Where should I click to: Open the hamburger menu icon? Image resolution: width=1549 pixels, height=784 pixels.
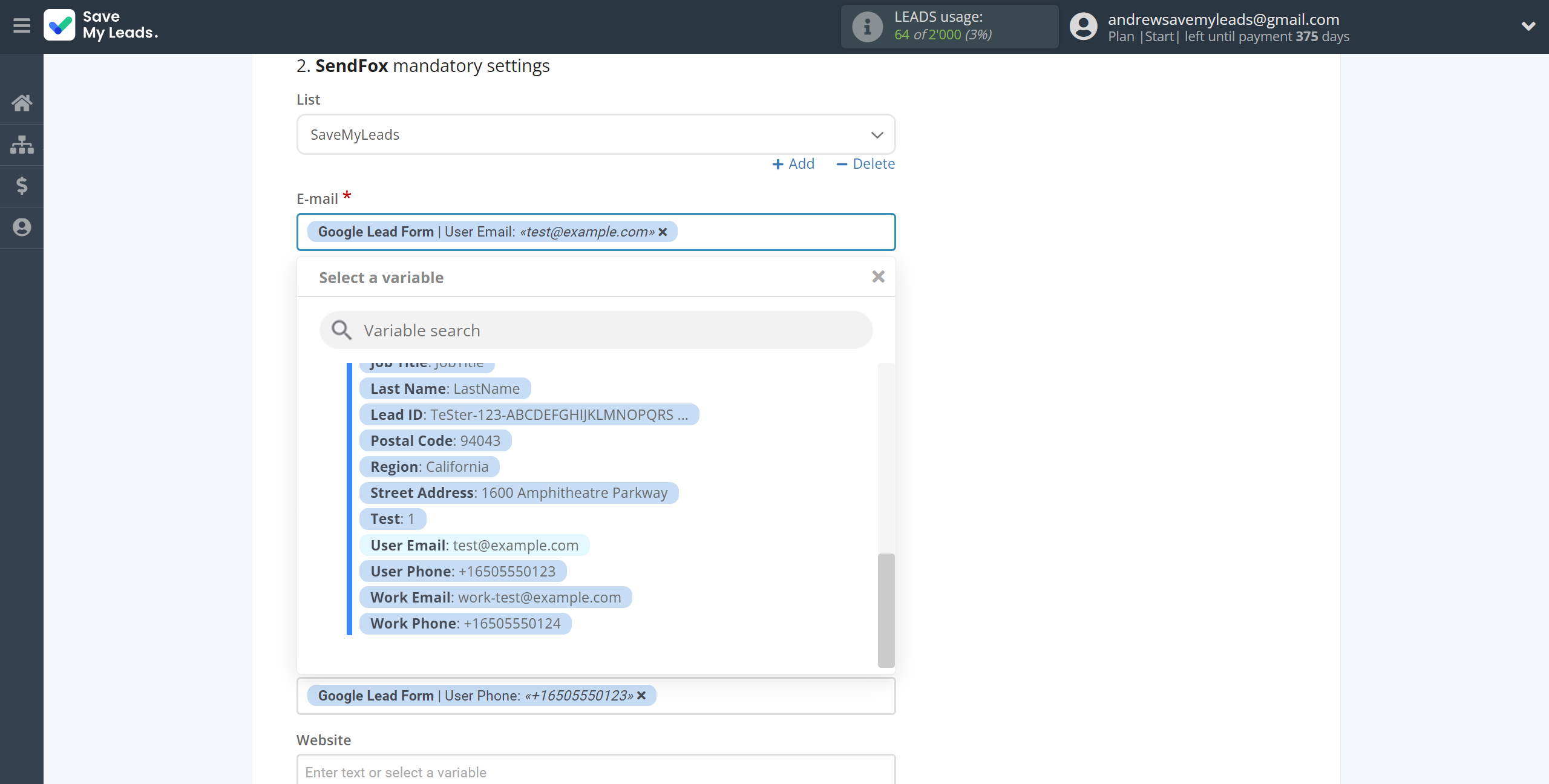pos(22,26)
